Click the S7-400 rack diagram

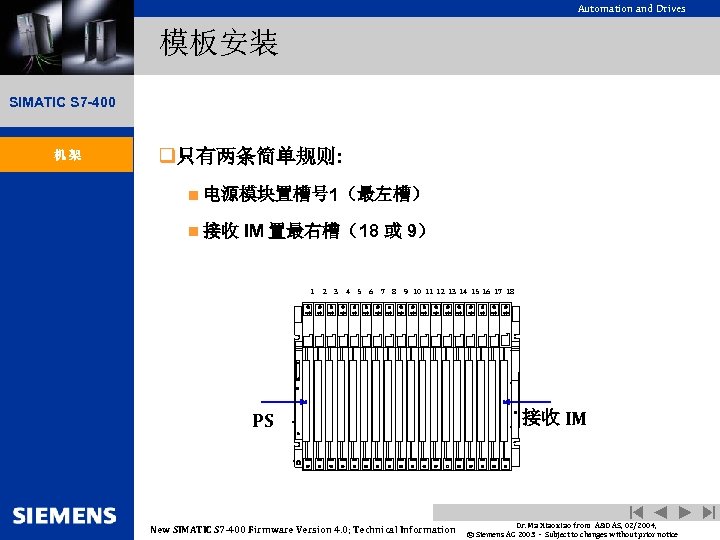click(x=407, y=386)
